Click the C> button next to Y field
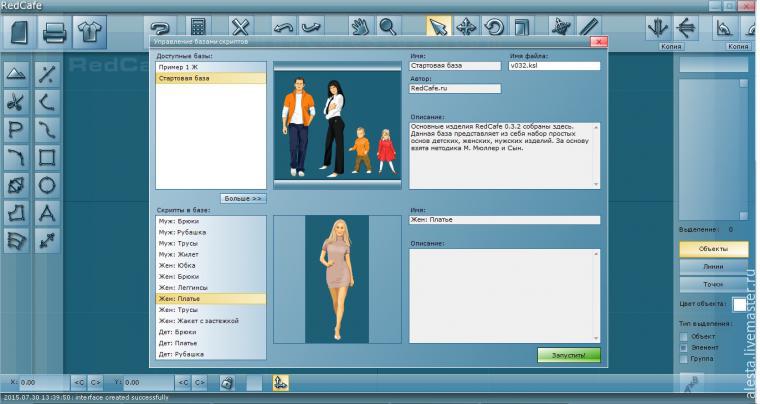This screenshot has height=404, width=760. click(x=199, y=383)
